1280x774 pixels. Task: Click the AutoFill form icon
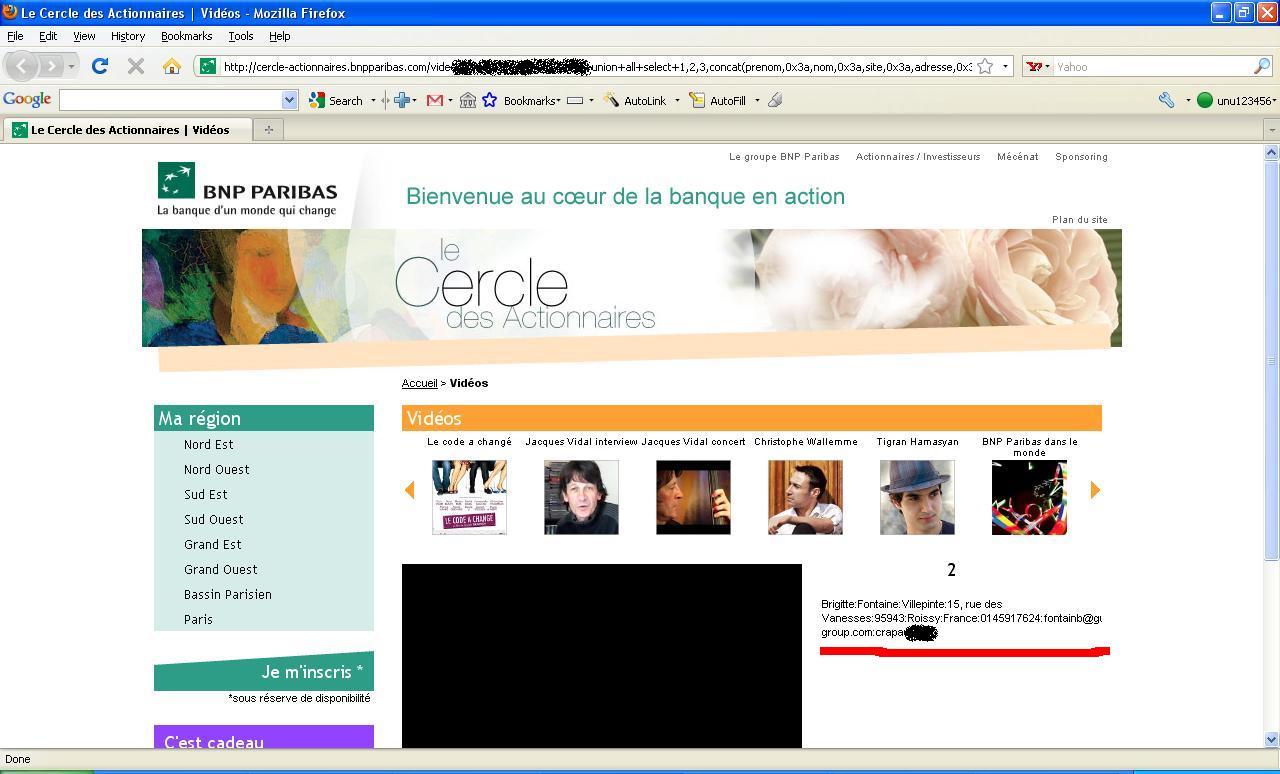697,100
